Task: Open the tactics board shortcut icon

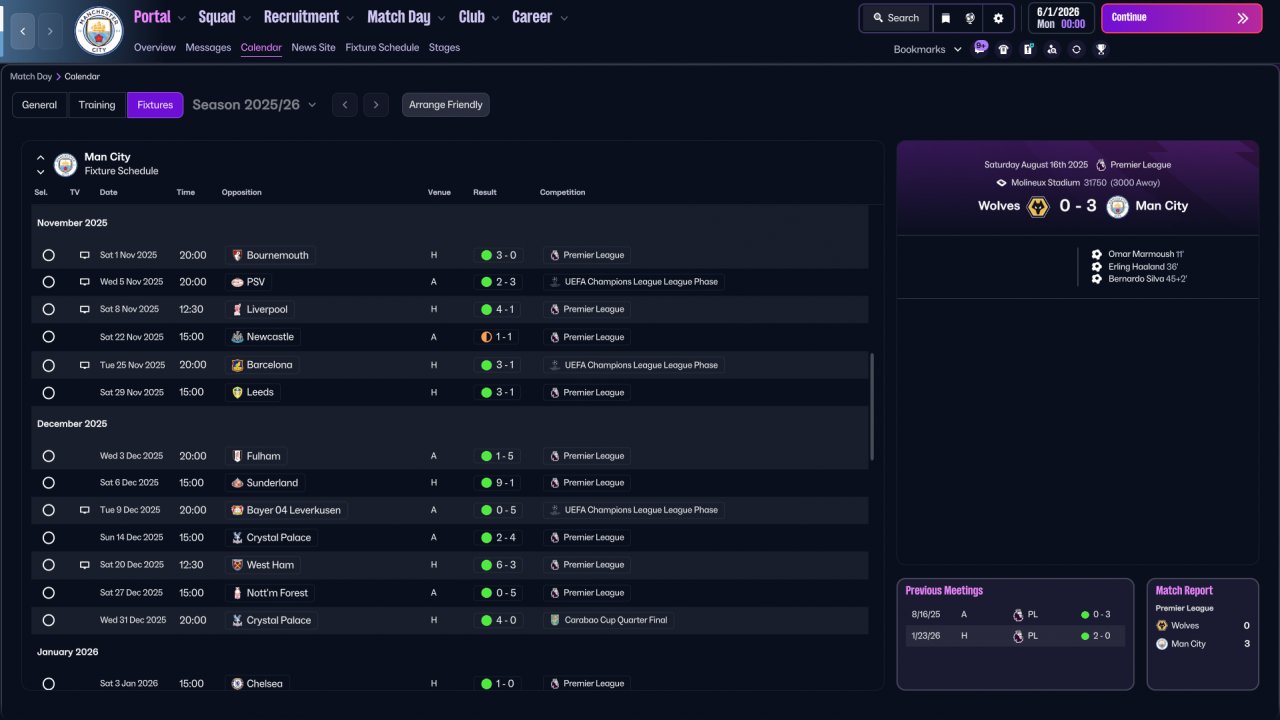Action: [x=1028, y=49]
